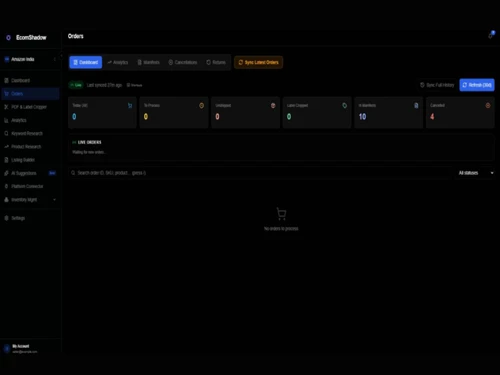Click the cart icon on Today card
Screen dimensions: 500x375
pos(130,106)
